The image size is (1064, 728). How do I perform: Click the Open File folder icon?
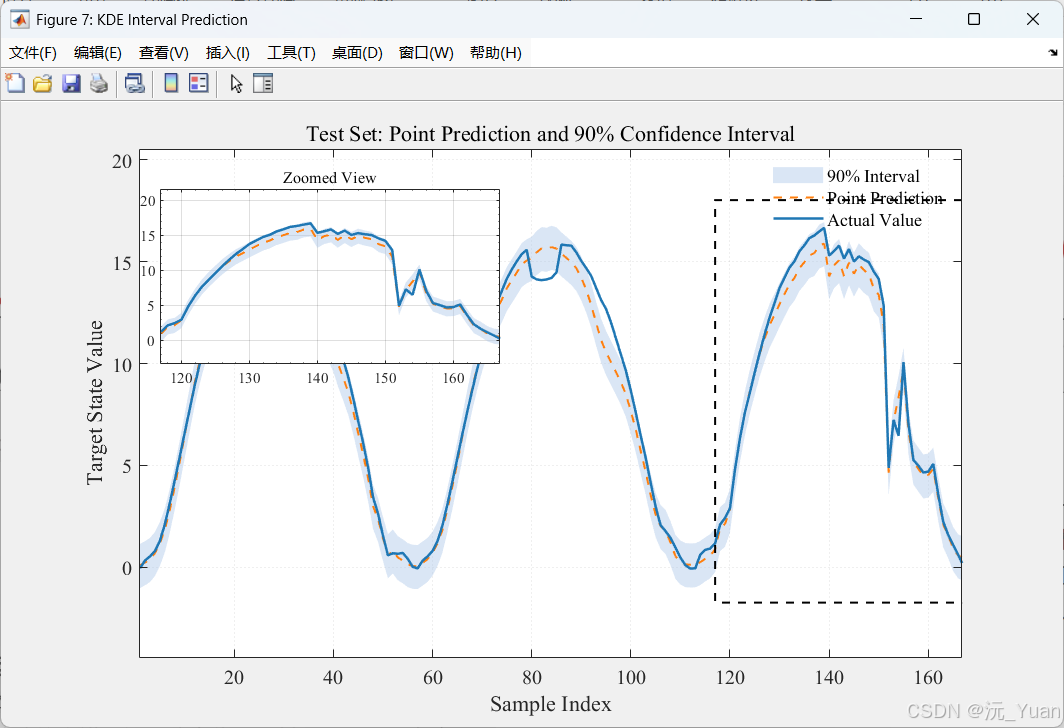coord(43,83)
